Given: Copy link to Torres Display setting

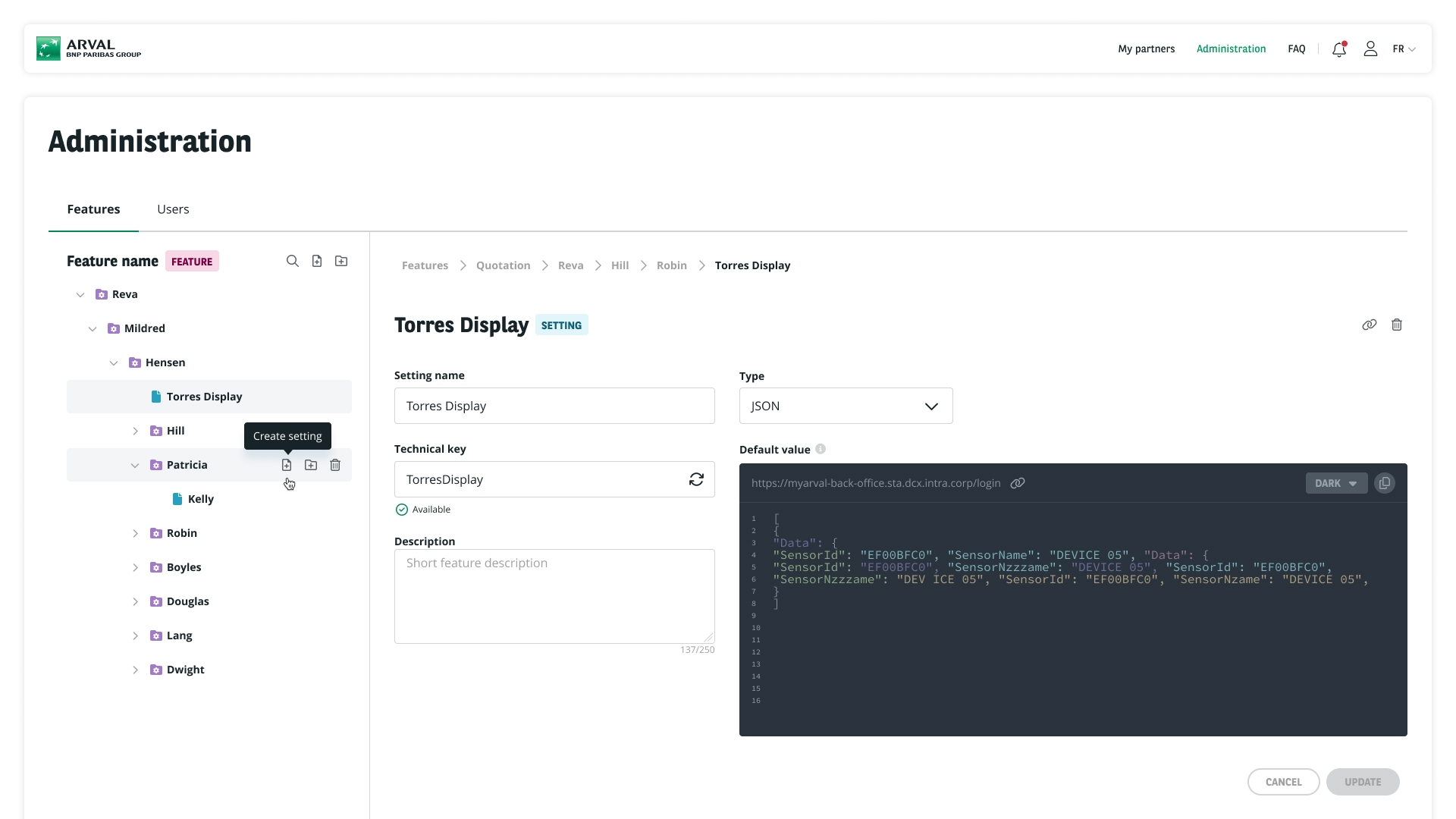Looking at the screenshot, I should [x=1370, y=325].
